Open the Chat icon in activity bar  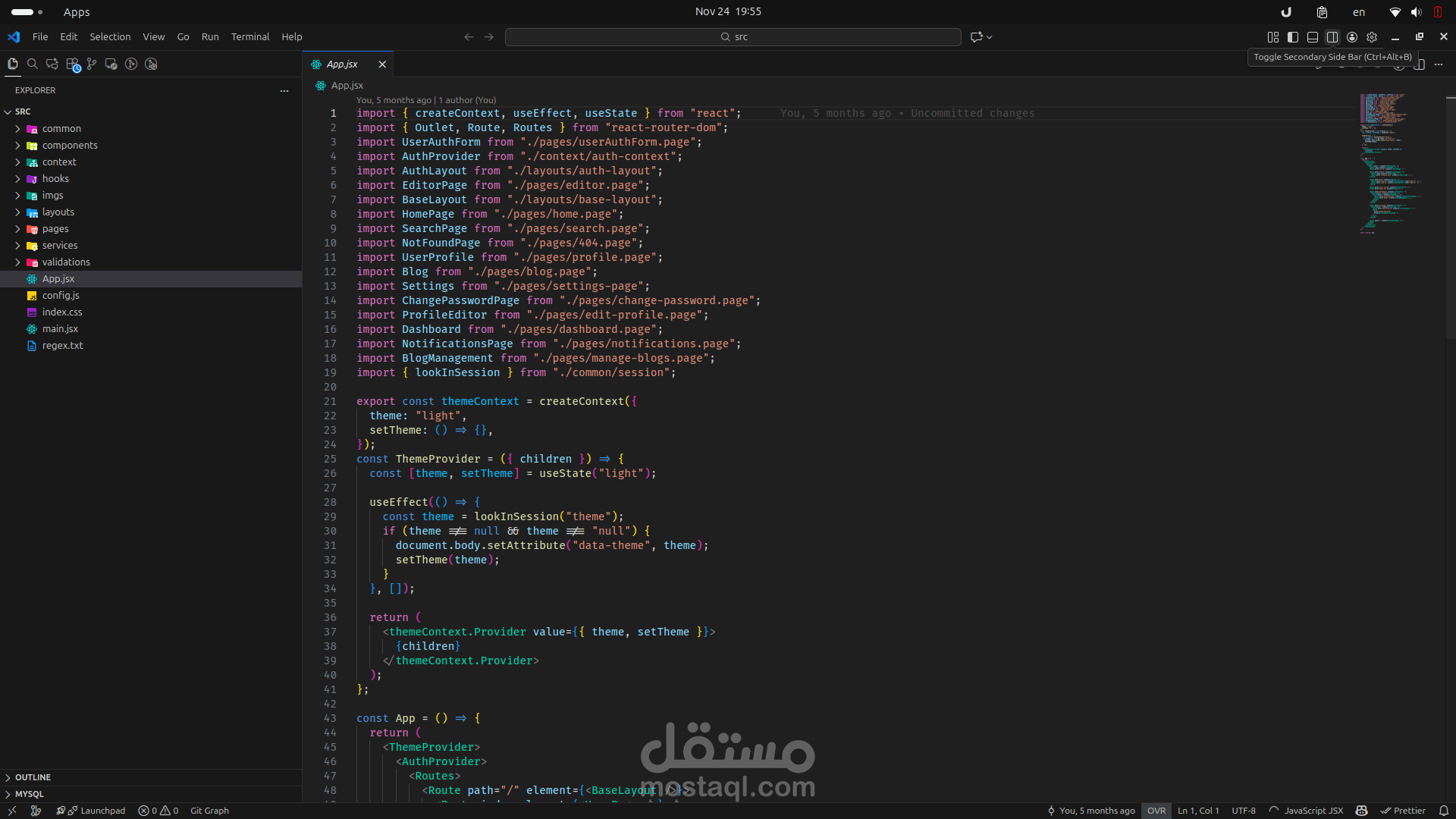pyautogui.click(x=52, y=64)
